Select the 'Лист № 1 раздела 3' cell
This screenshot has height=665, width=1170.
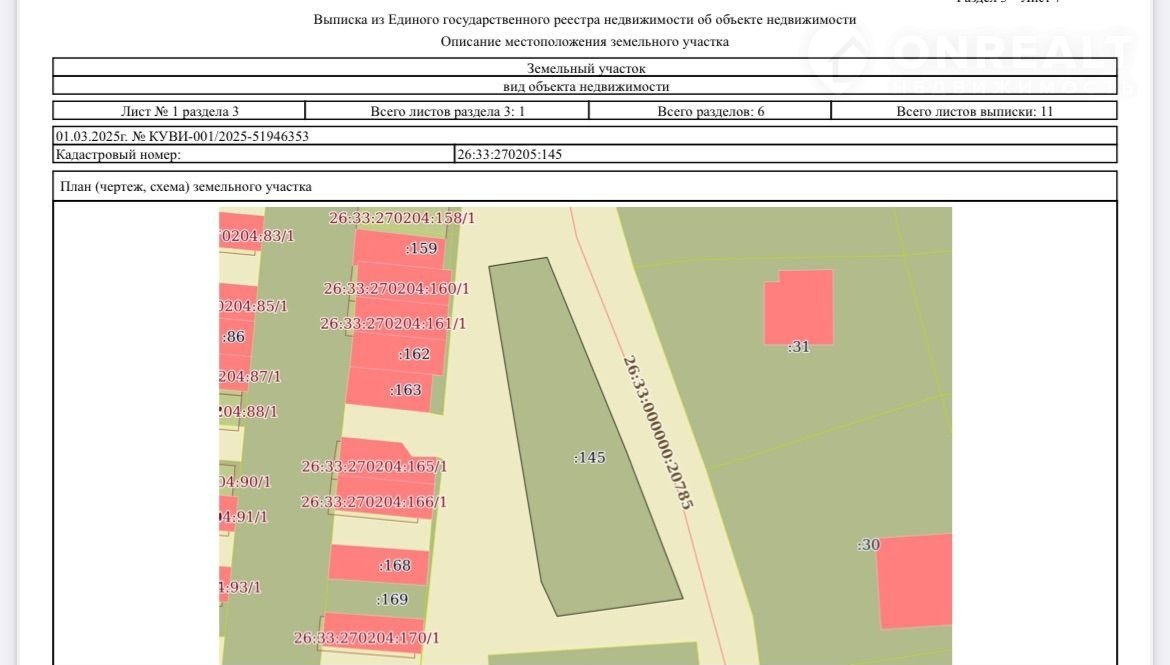click(x=179, y=111)
